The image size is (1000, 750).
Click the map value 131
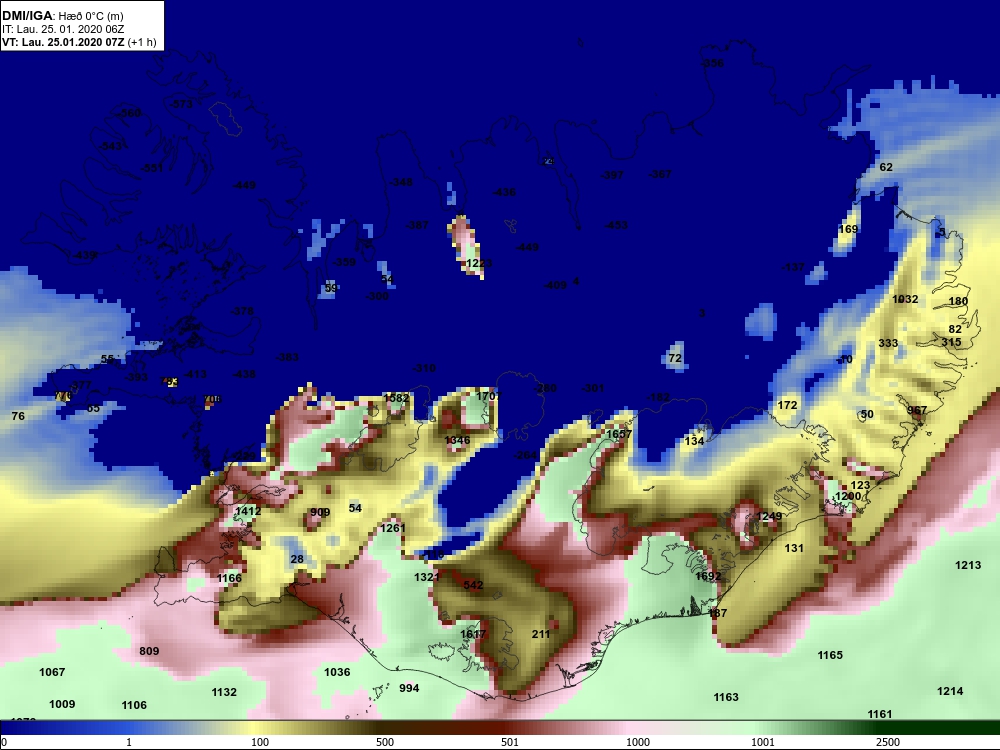[x=794, y=548]
